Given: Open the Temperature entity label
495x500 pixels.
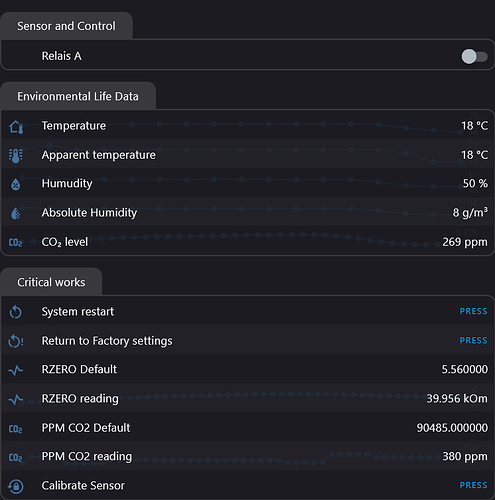Looking at the screenshot, I should click(74, 126).
